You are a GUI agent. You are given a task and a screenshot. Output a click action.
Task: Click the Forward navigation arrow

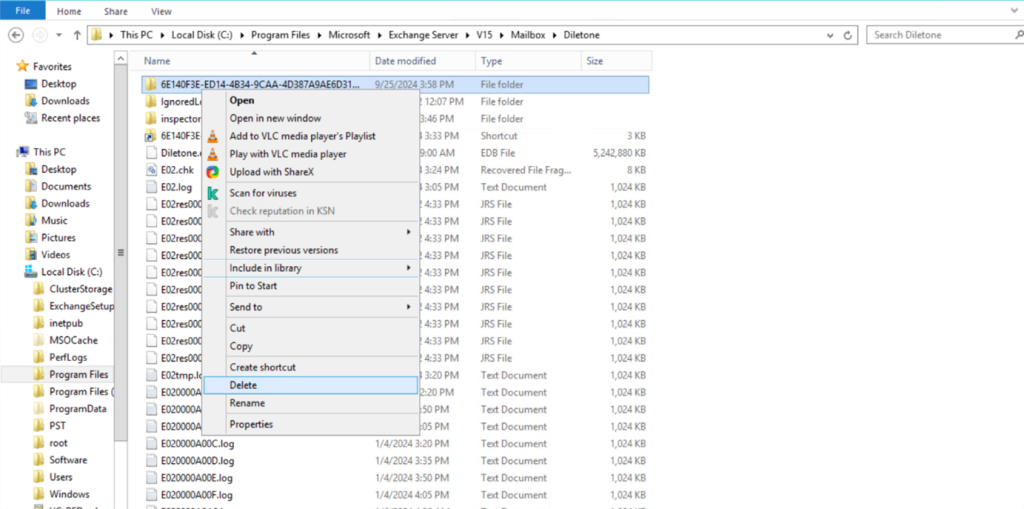(x=39, y=35)
